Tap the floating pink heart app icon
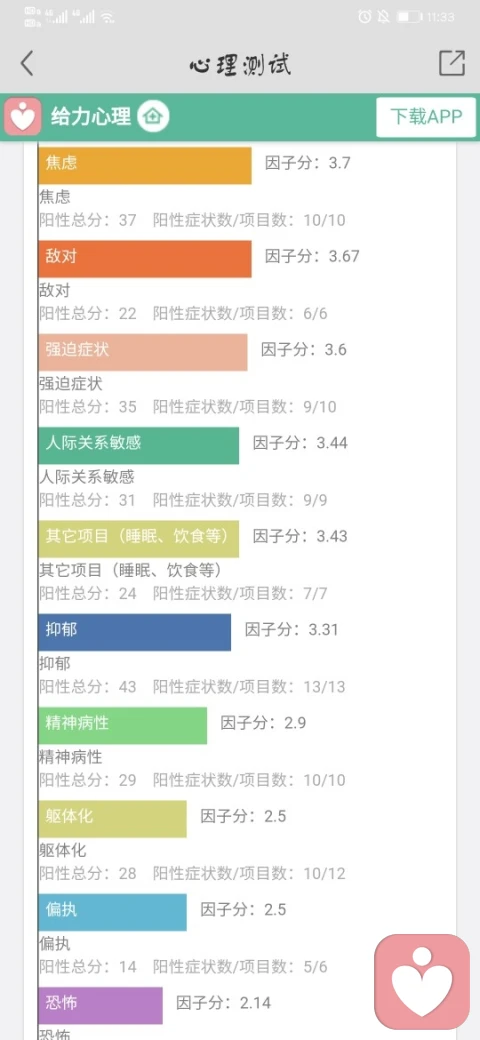This screenshot has height=1040, width=480. [422, 982]
